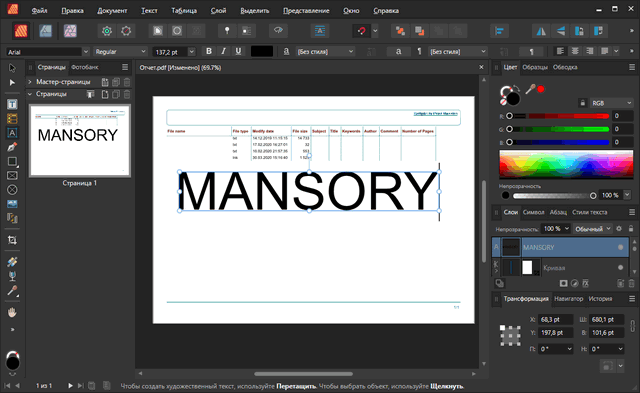Image resolution: width=640 pixels, height=393 pixels.
Task: Toggle visibility of MANSORY layer
Action: pyautogui.click(x=620, y=247)
